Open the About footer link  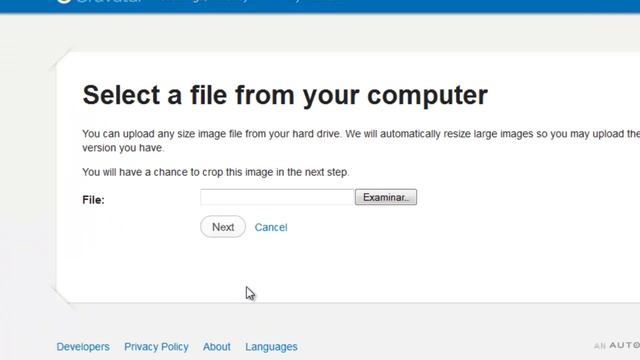point(217,347)
